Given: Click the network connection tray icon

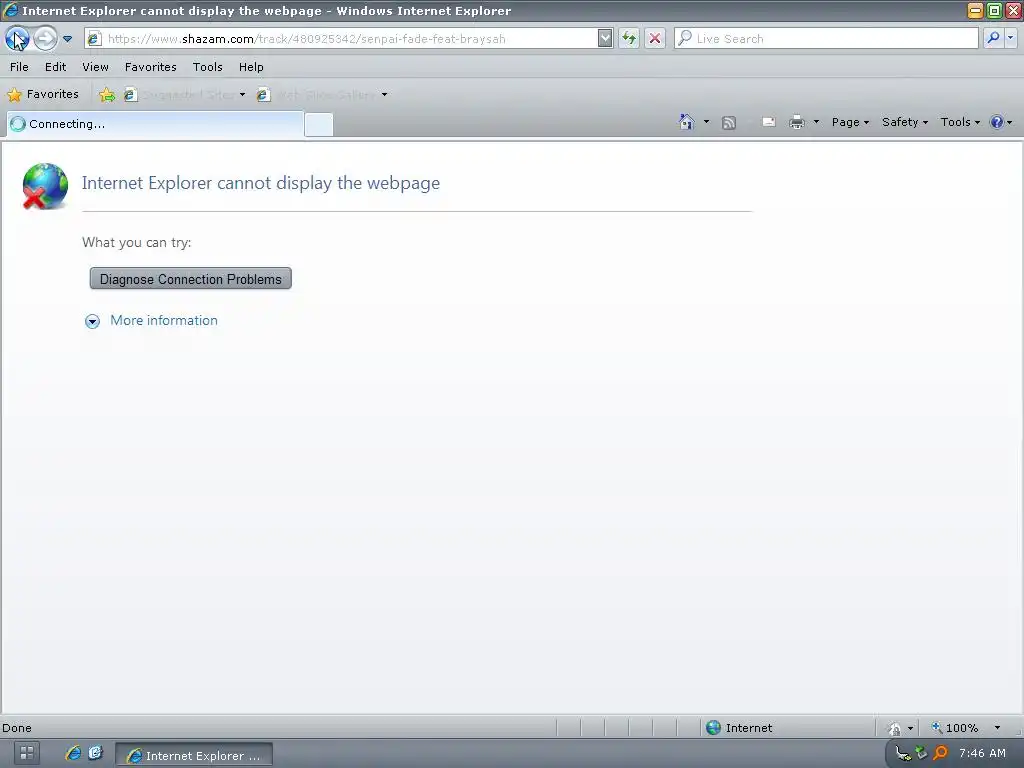Looking at the screenshot, I should [903, 754].
